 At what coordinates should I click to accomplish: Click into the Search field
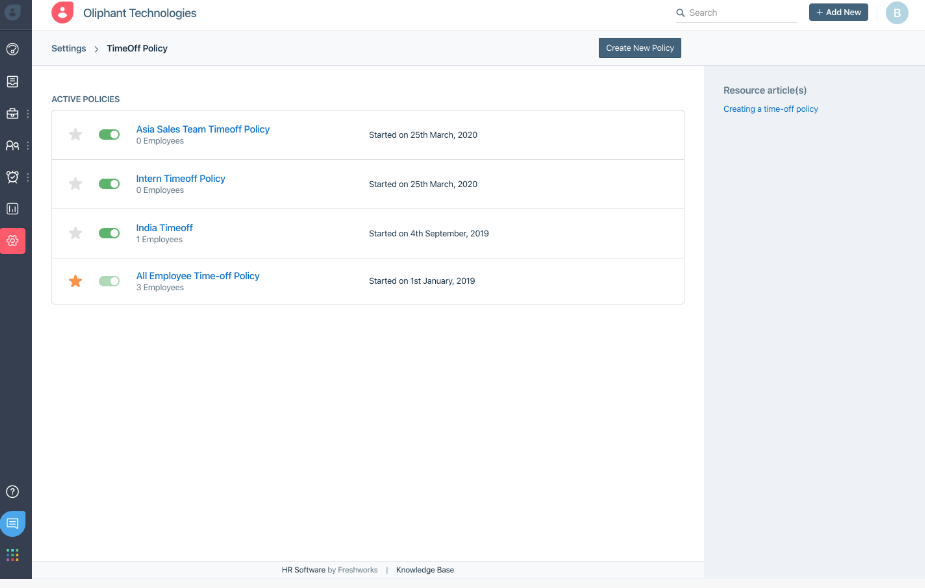coord(740,13)
